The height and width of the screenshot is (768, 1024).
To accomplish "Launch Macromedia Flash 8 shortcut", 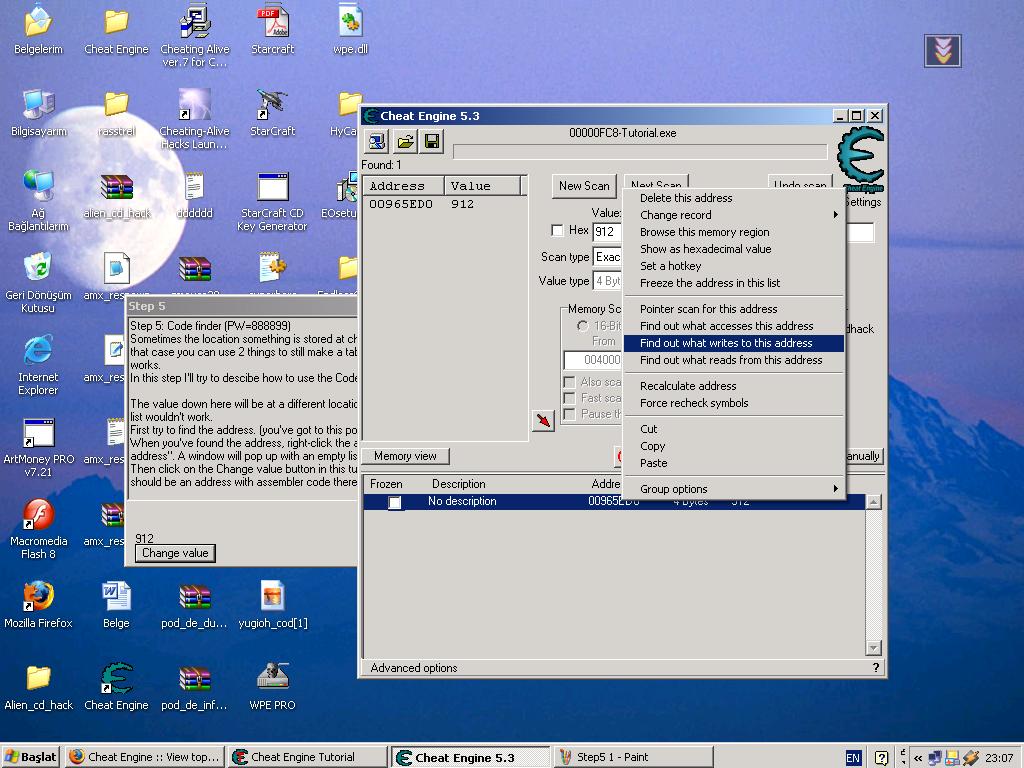I will click(x=39, y=529).
